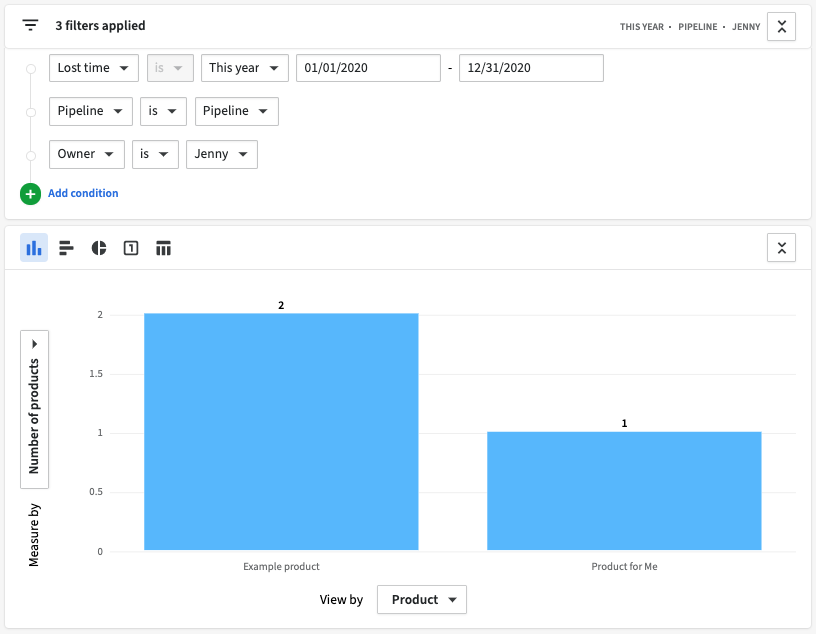The width and height of the screenshot is (816, 634).
Task: Collapse the chart panel
Action: coord(781,248)
